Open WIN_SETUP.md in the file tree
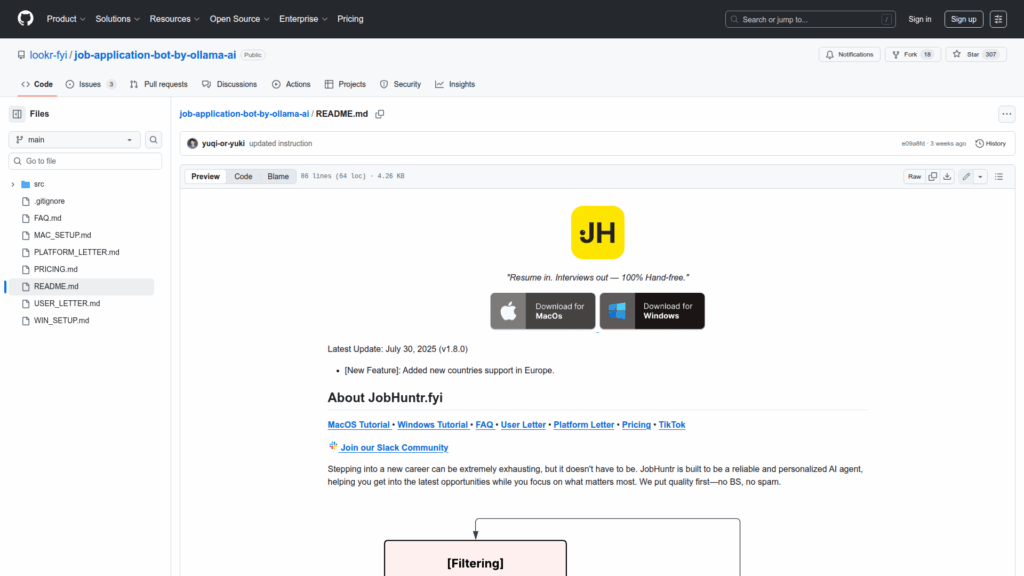 61,320
